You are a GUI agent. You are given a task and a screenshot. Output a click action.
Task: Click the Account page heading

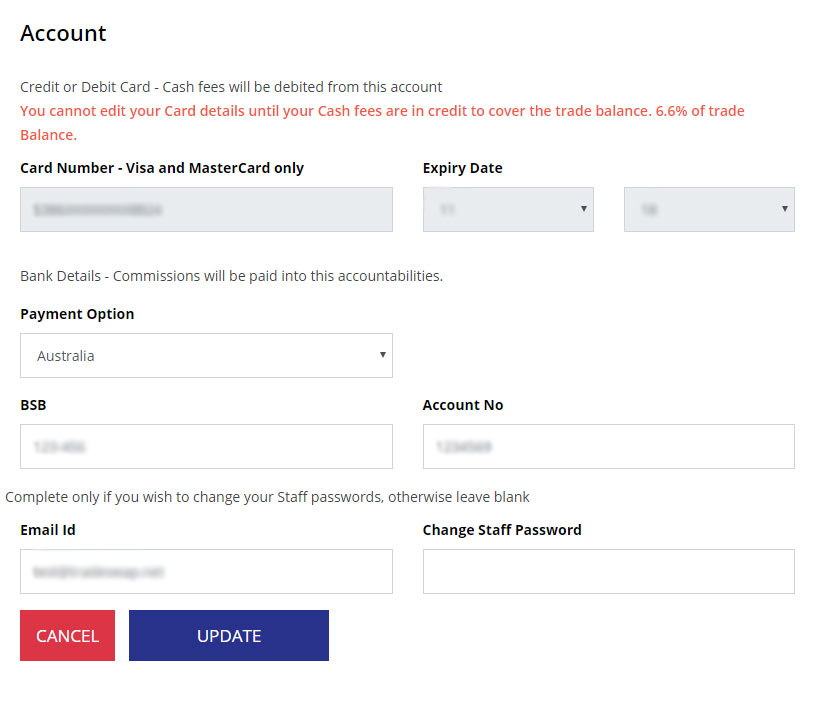(x=63, y=33)
